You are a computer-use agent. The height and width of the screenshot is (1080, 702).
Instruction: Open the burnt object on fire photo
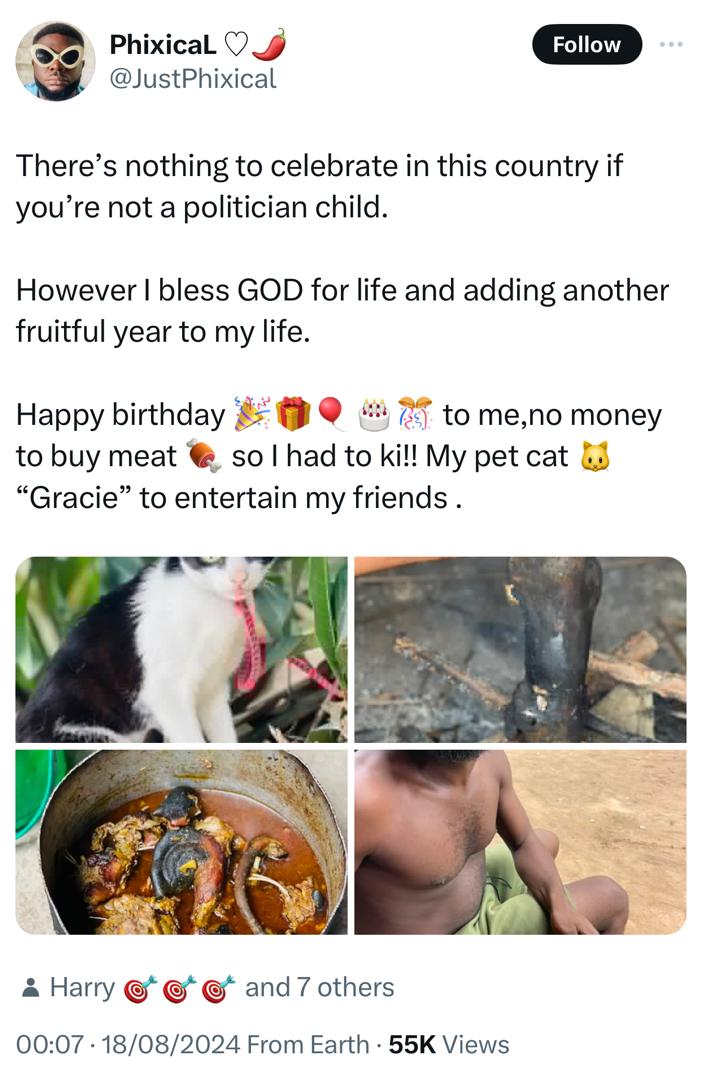tap(520, 649)
